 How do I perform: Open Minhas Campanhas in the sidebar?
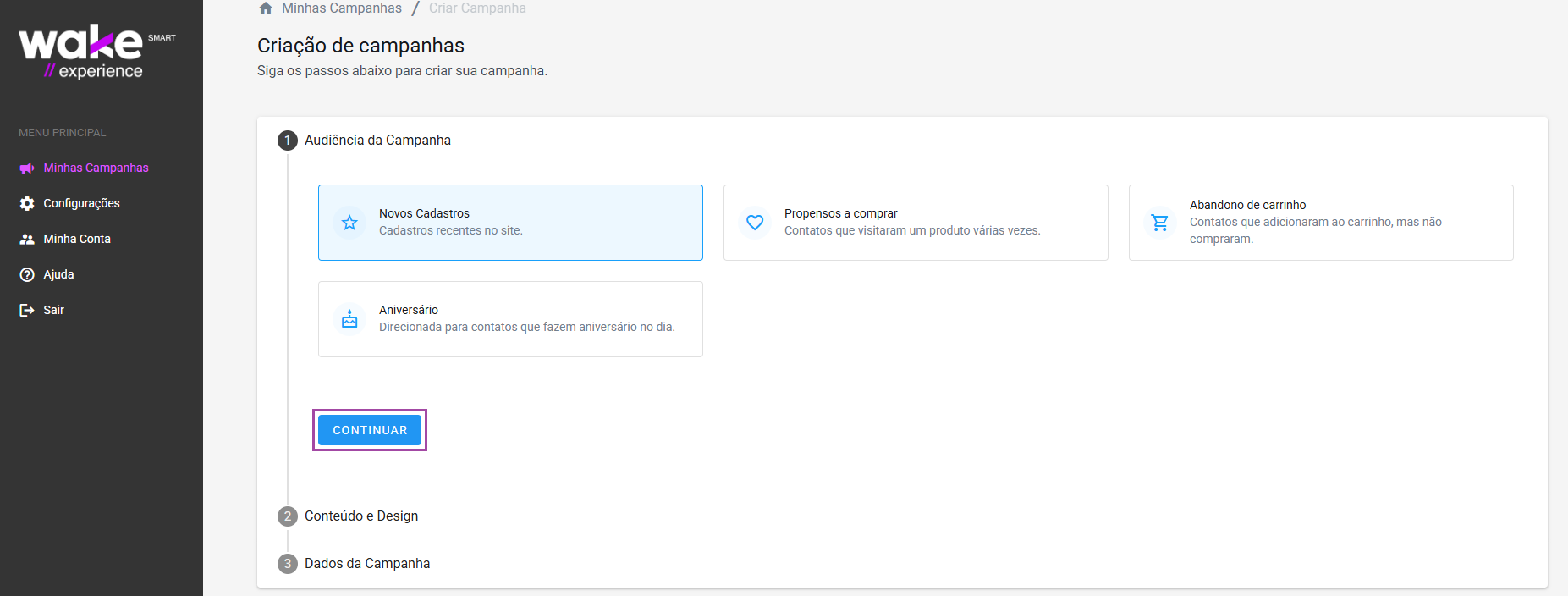point(96,168)
